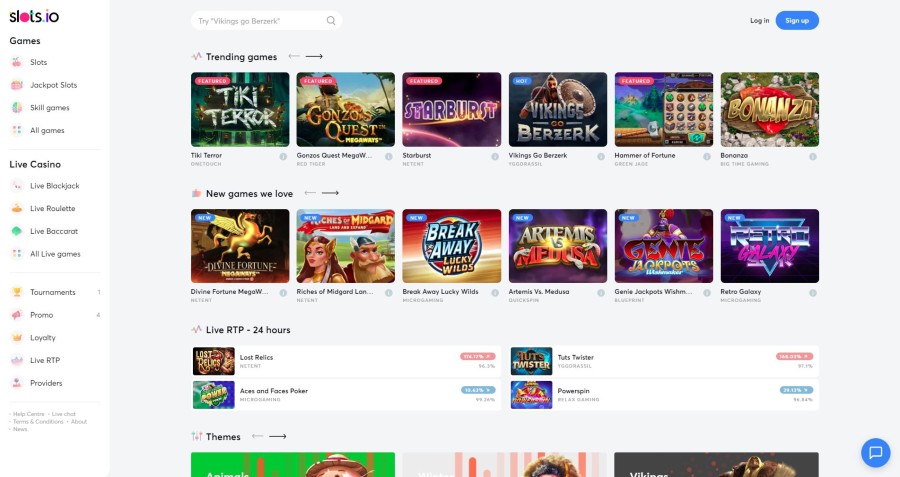
Task: Launch the Tiki Terror game thumbnail
Action: pos(240,109)
